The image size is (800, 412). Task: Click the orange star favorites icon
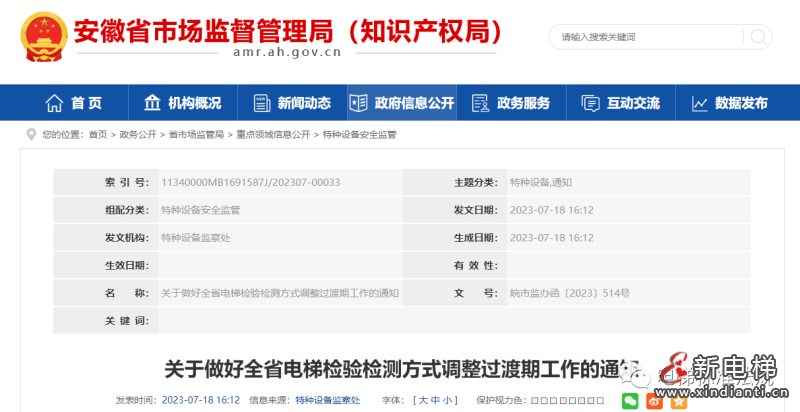[x=679, y=401]
